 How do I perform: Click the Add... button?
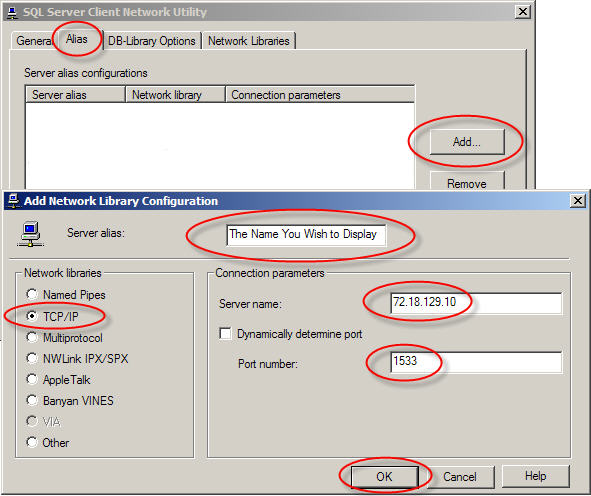coord(467,142)
